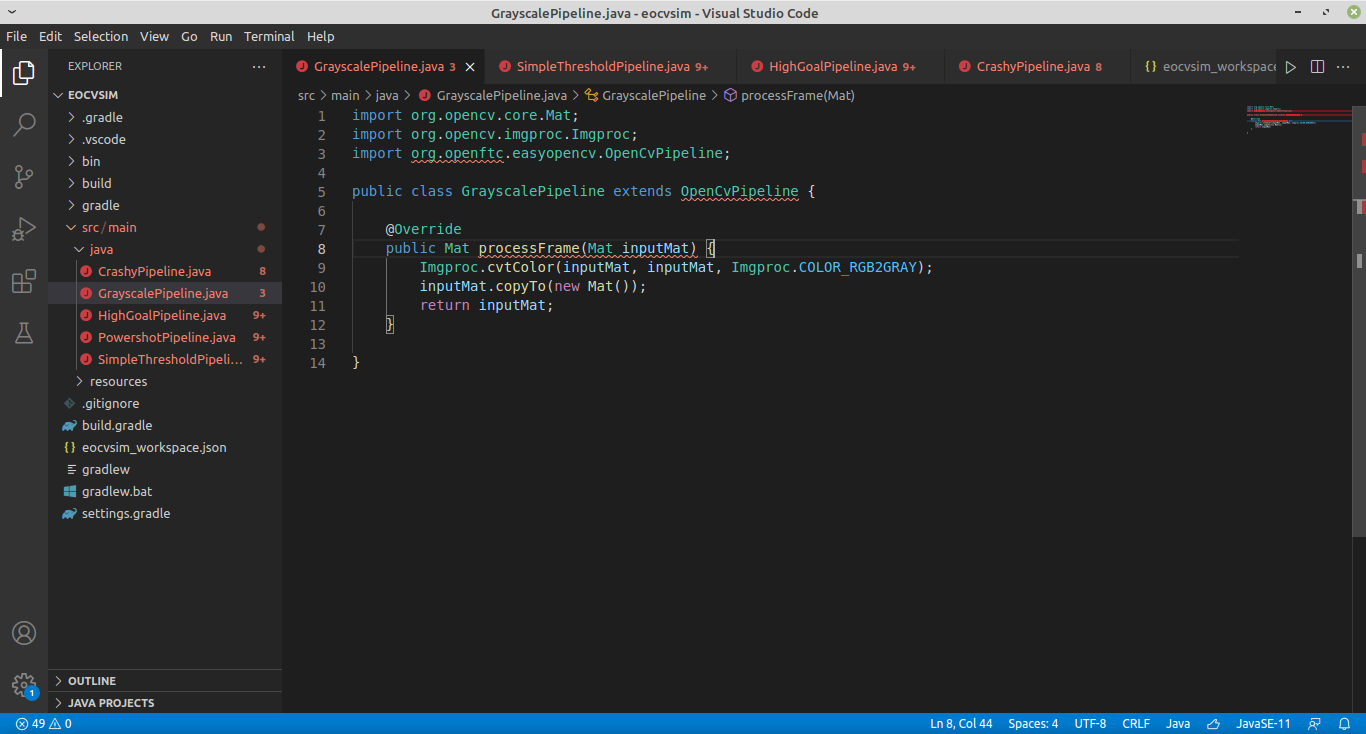
Task: Open the Selection menu
Action: click(101, 36)
